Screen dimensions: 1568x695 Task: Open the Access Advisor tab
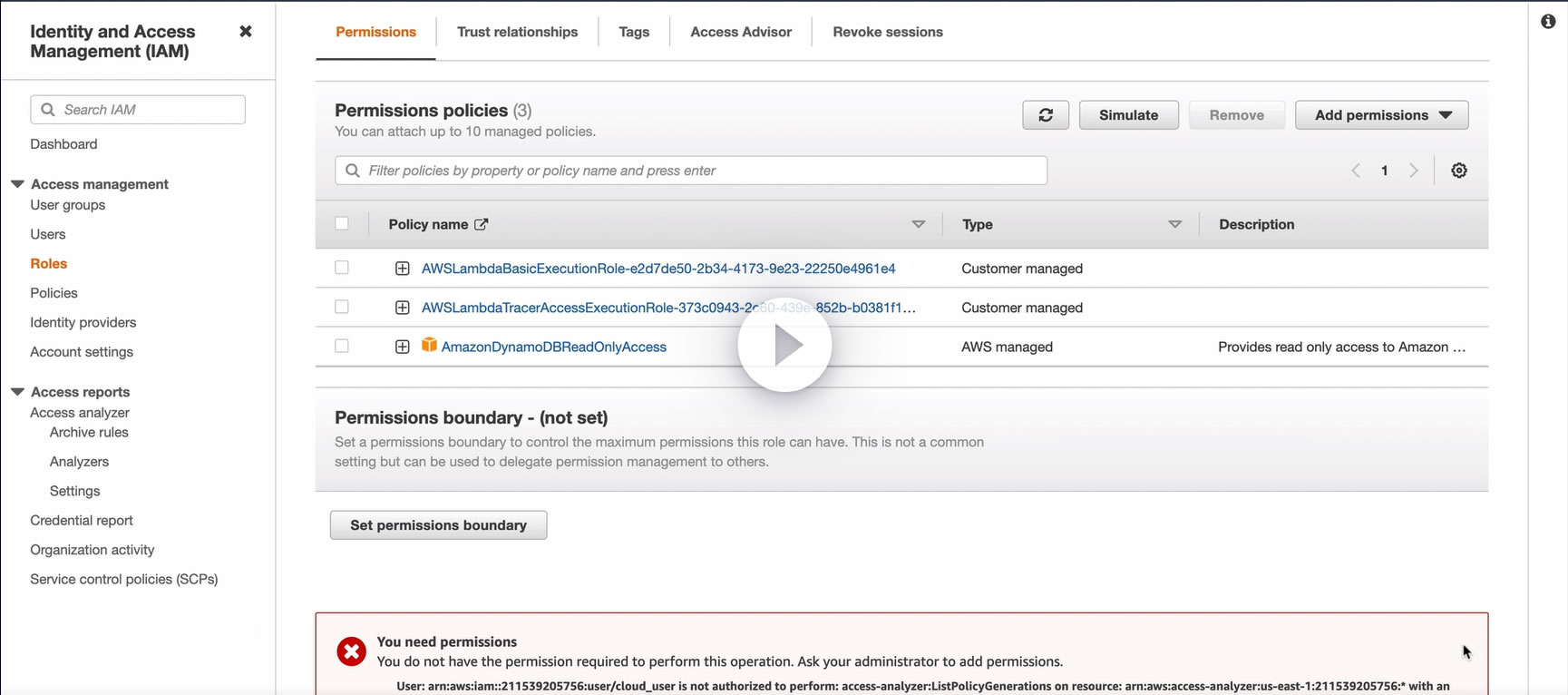[x=741, y=32]
